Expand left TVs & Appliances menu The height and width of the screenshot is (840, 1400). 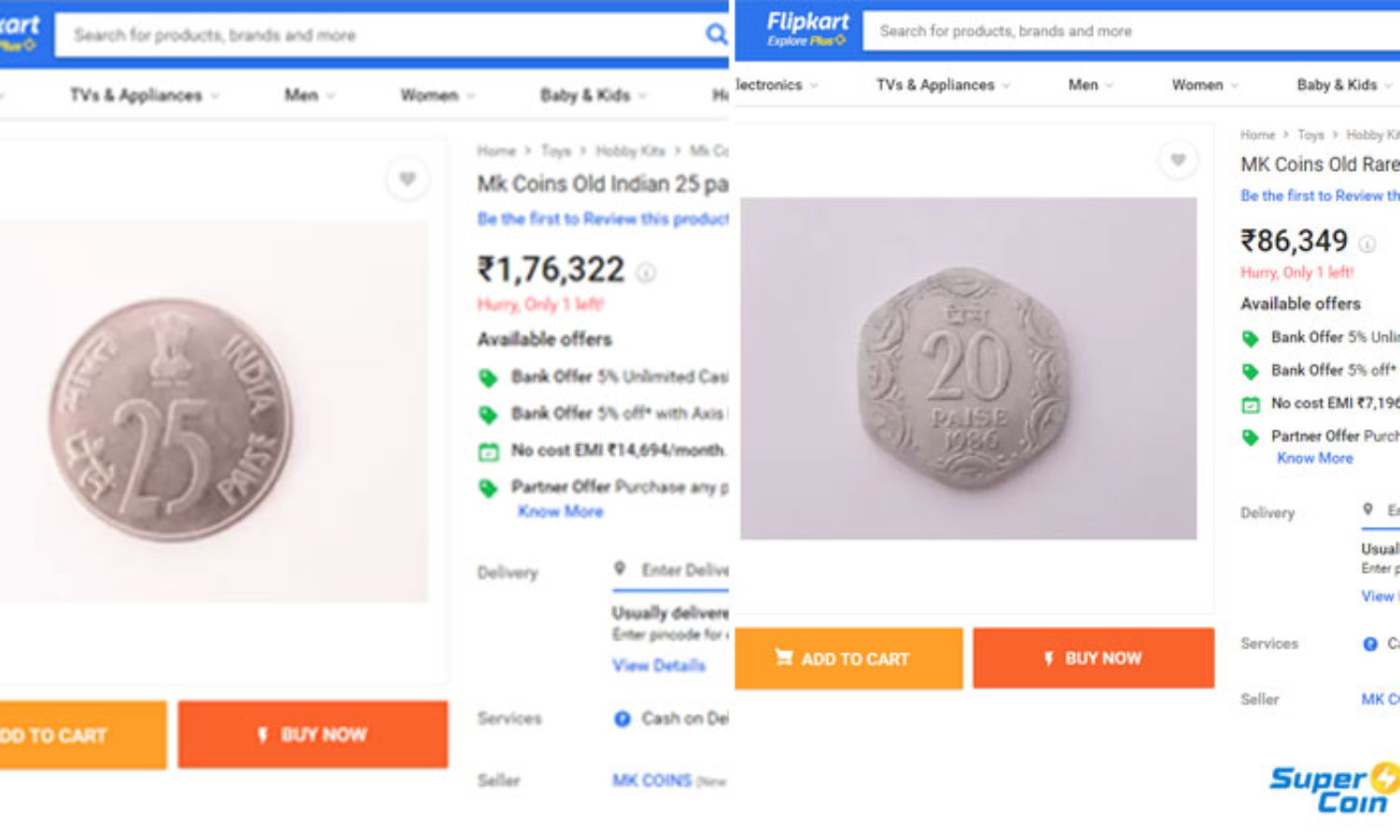click(x=145, y=95)
